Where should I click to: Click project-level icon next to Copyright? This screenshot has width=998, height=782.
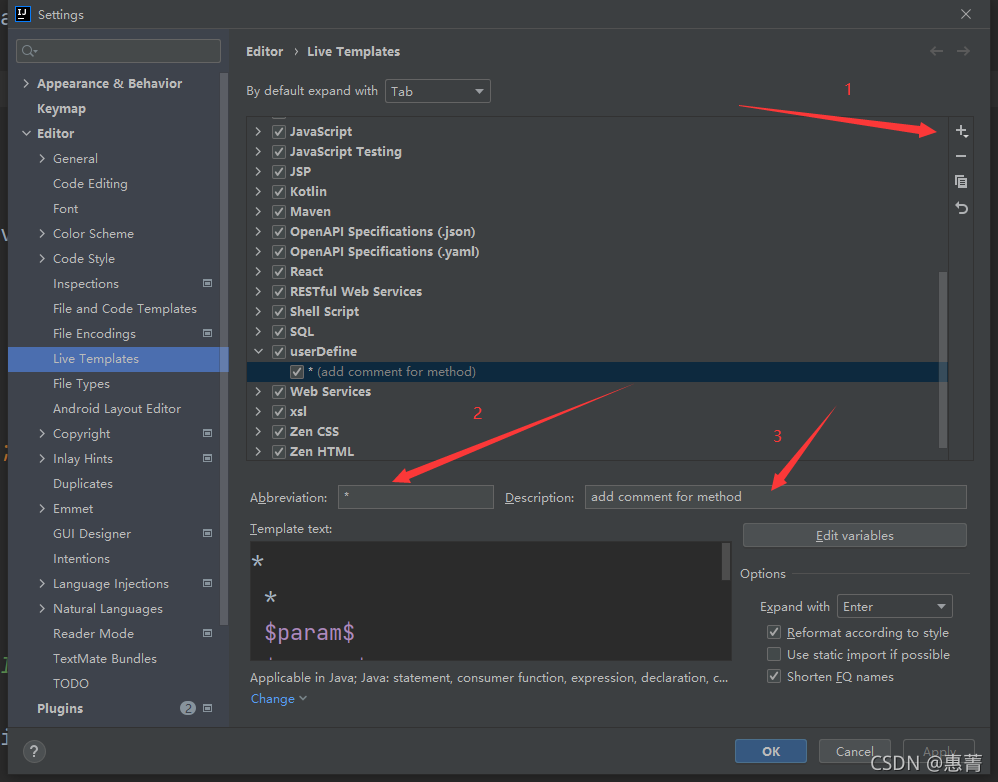tap(207, 433)
